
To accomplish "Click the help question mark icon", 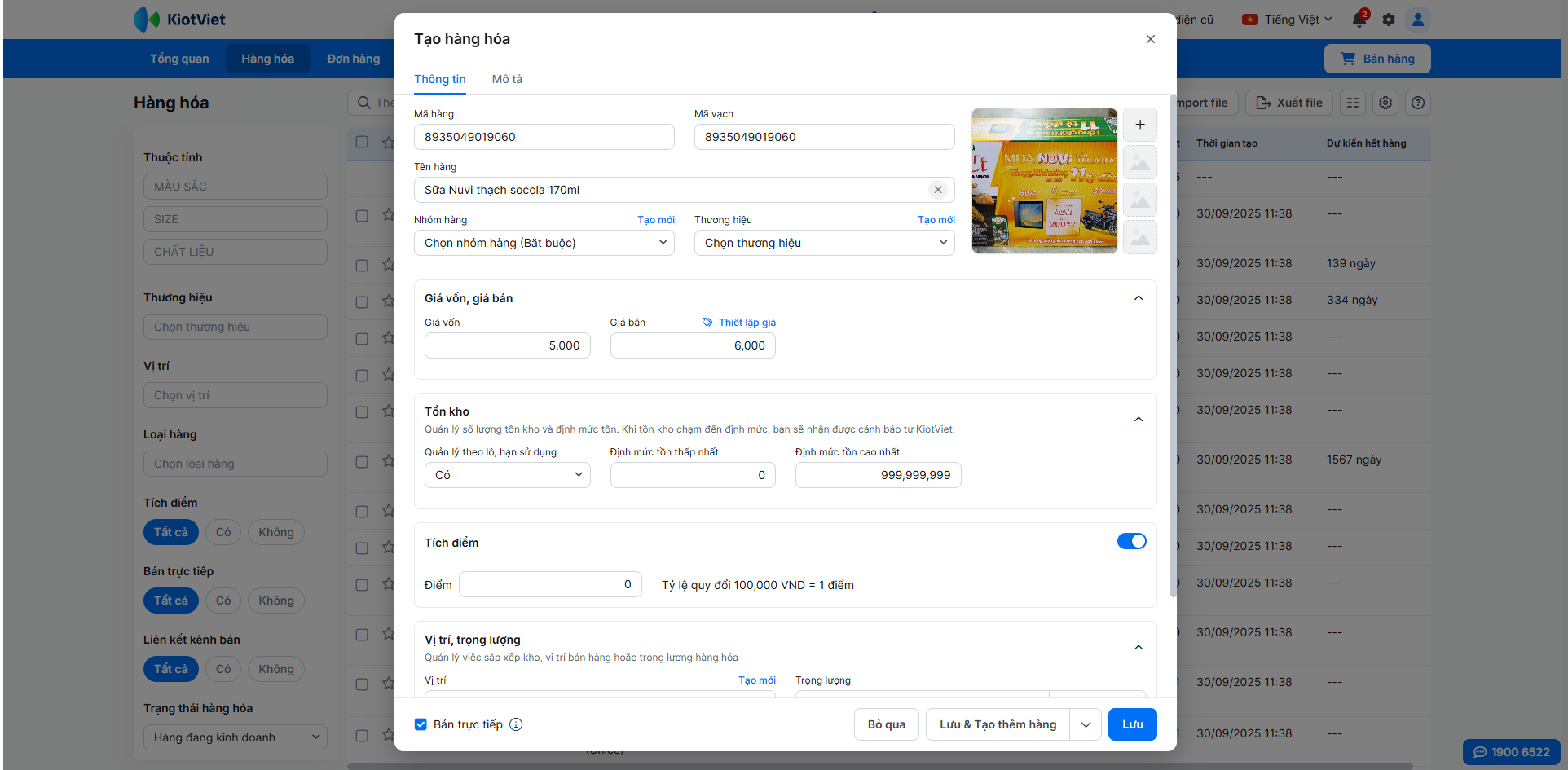I will pyautogui.click(x=1418, y=103).
